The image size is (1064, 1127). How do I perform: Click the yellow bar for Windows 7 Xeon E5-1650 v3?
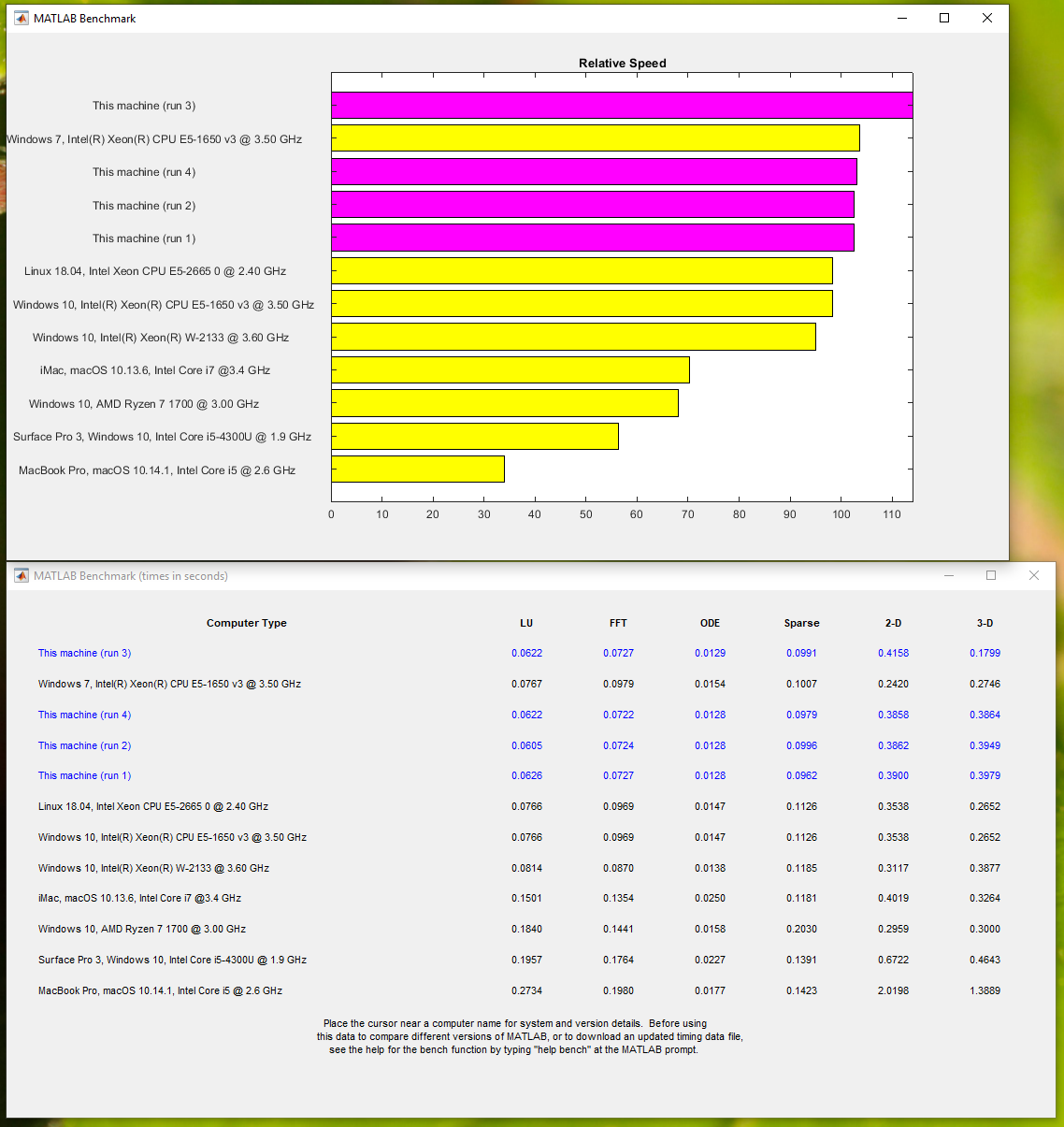pyautogui.click(x=596, y=138)
